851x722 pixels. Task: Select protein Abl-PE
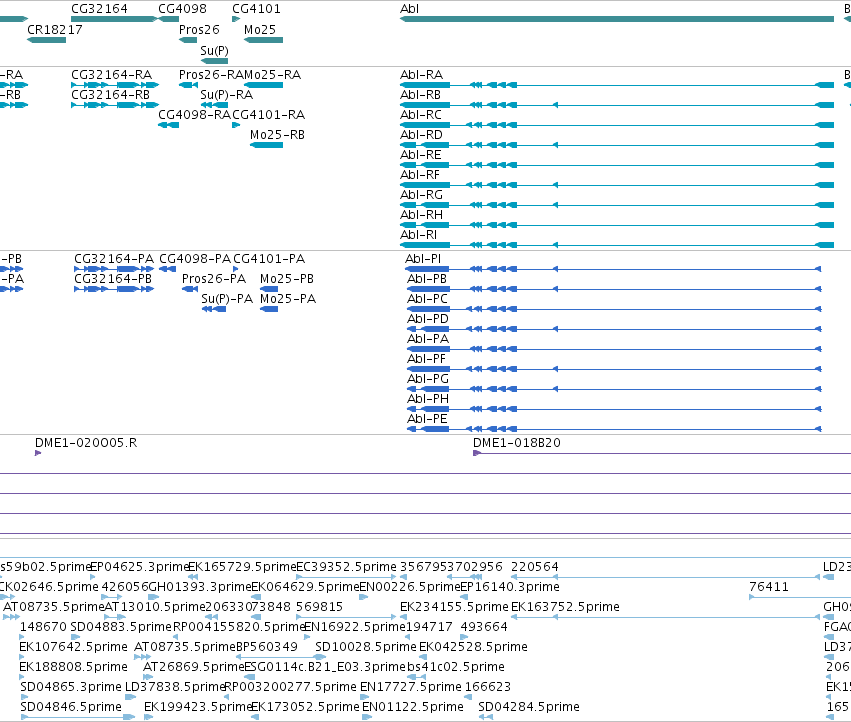tap(613, 429)
